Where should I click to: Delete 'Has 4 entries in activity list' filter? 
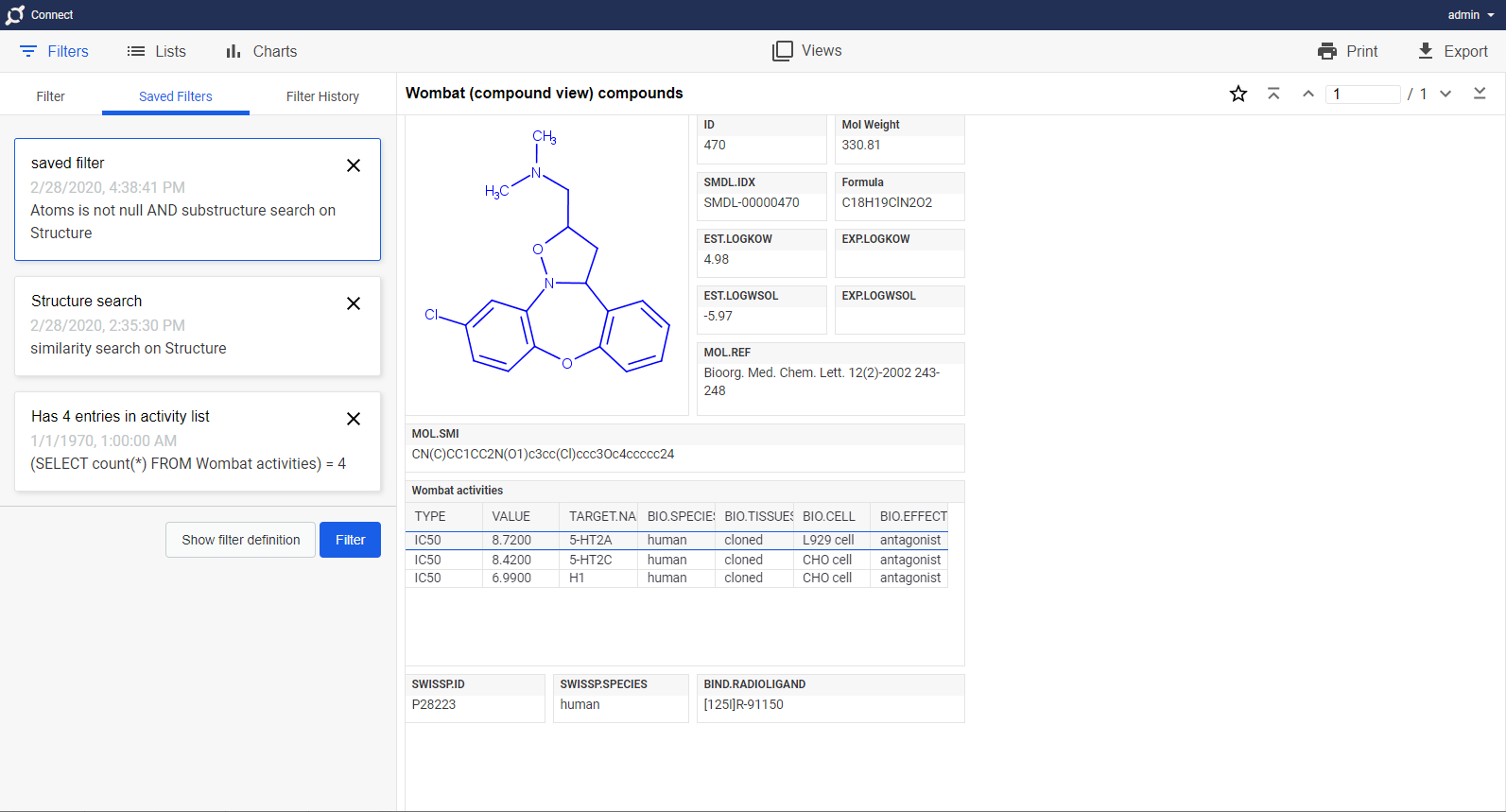[x=354, y=419]
